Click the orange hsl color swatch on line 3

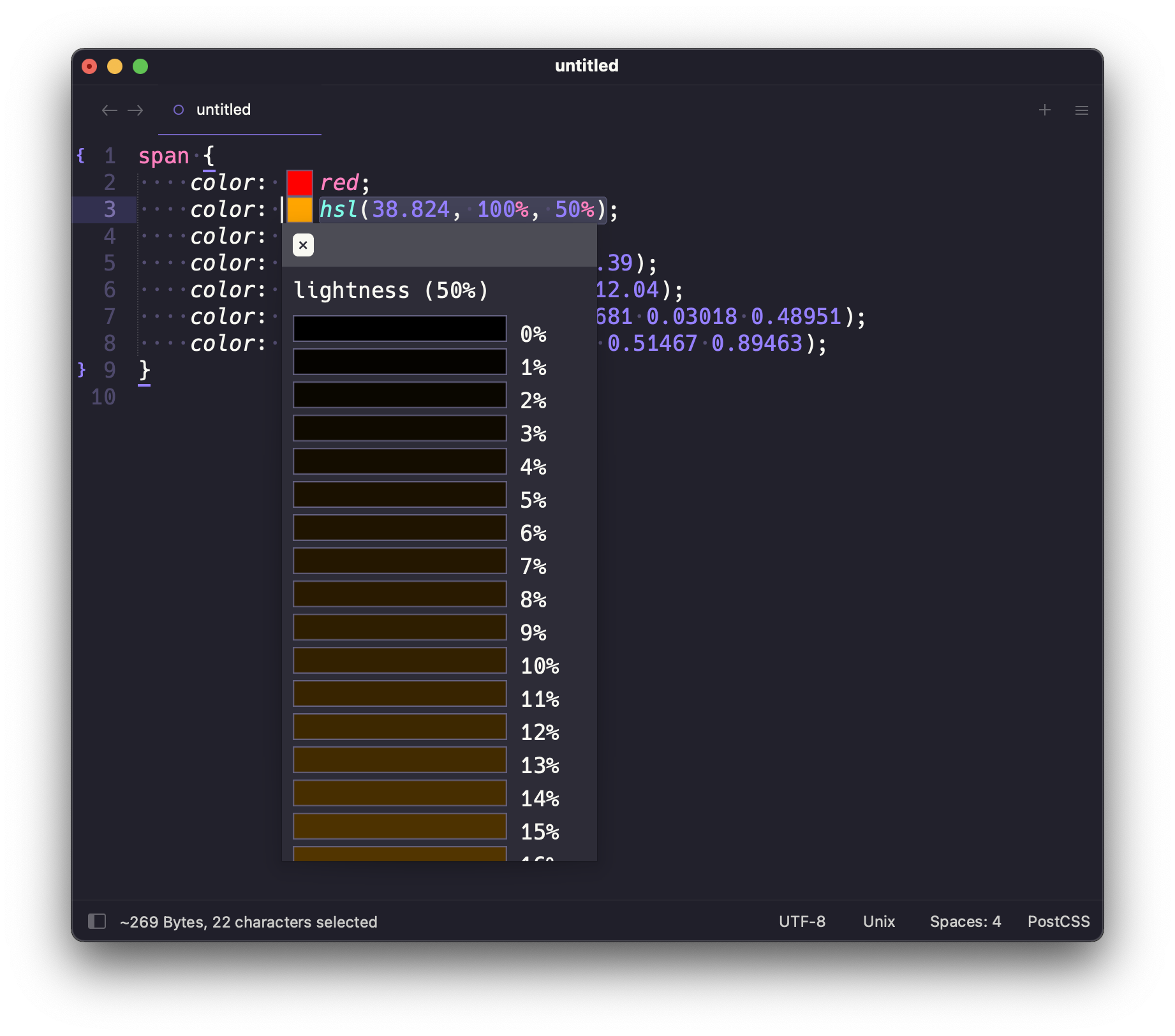(300, 209)
